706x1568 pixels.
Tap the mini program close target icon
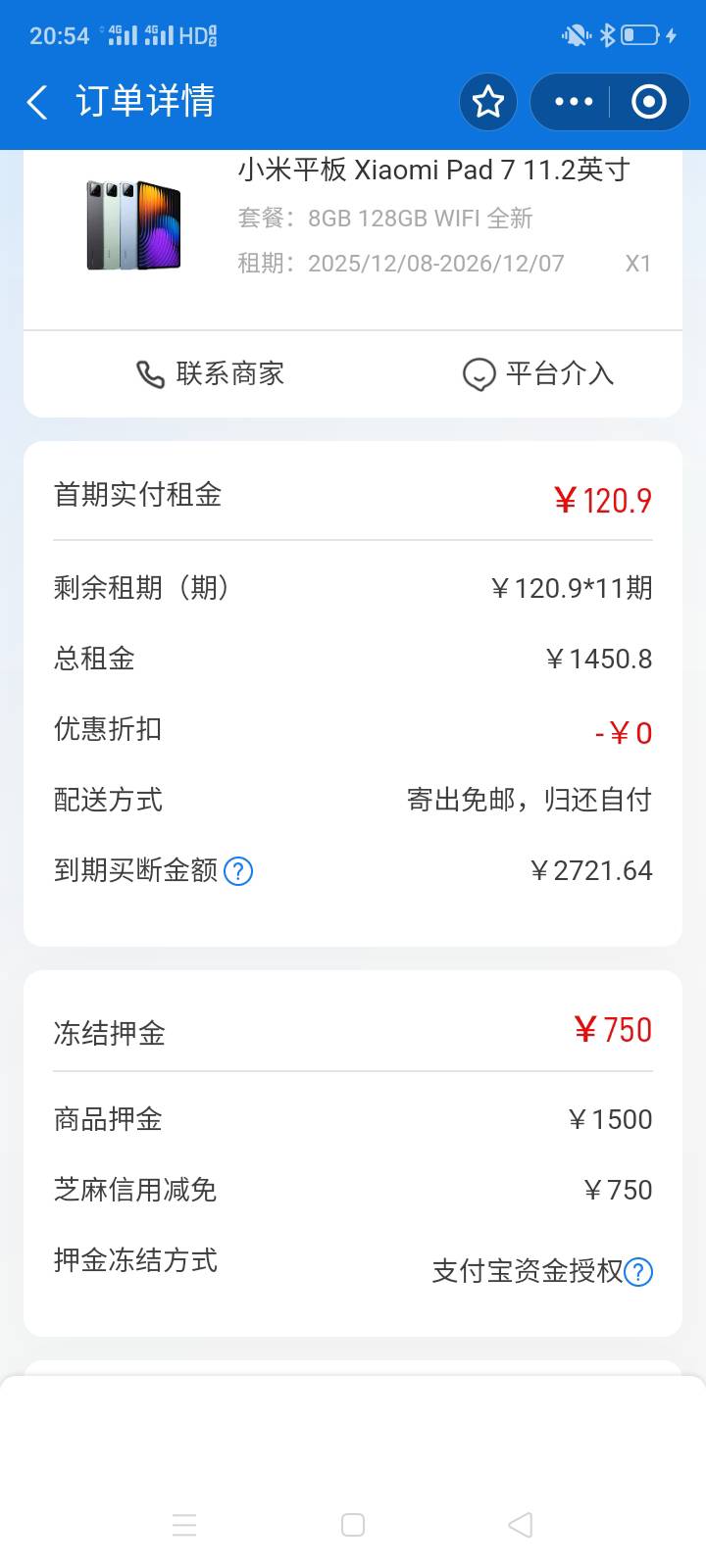[648, 102]
